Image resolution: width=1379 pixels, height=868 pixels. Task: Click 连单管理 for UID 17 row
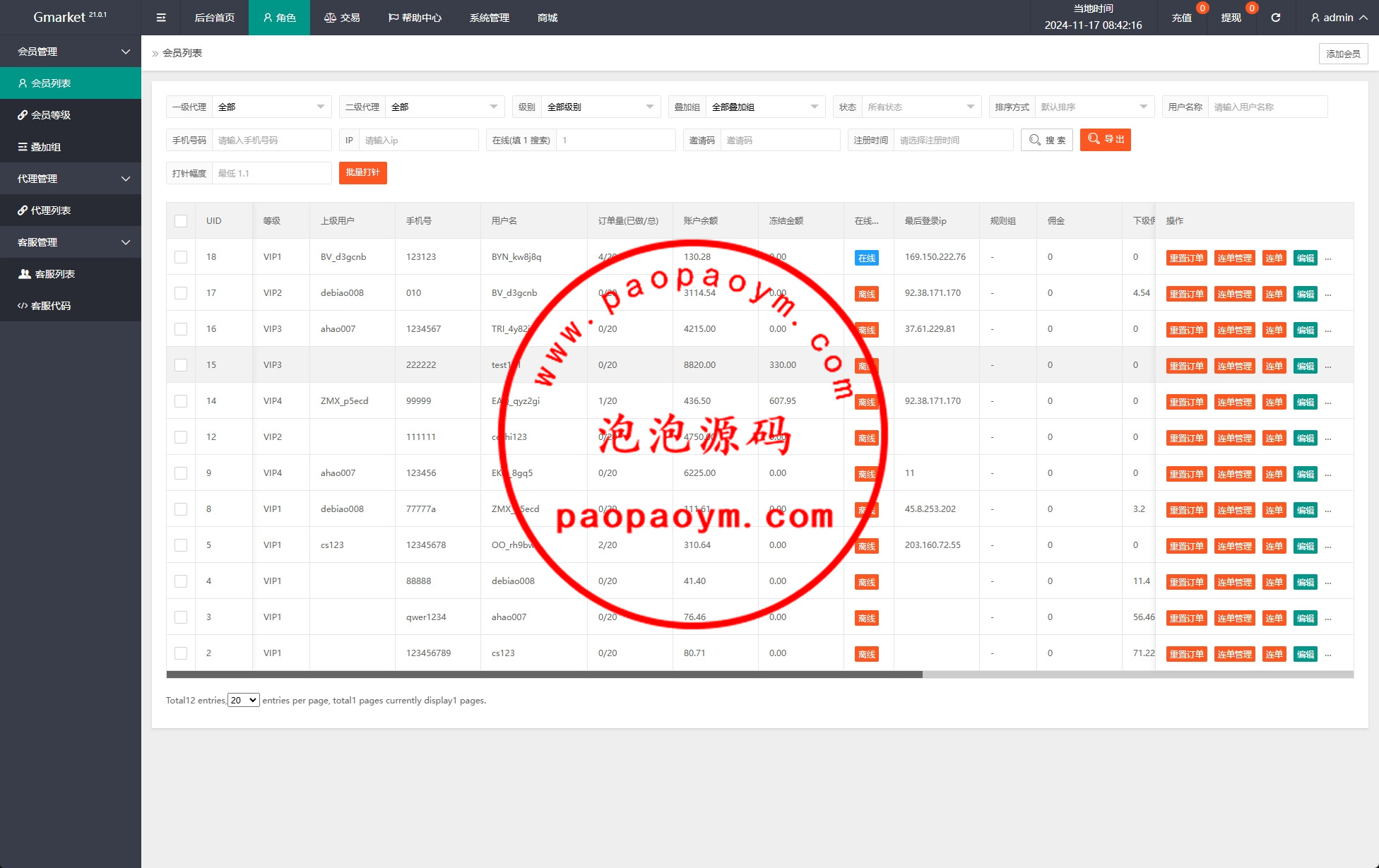[1234, 294]
